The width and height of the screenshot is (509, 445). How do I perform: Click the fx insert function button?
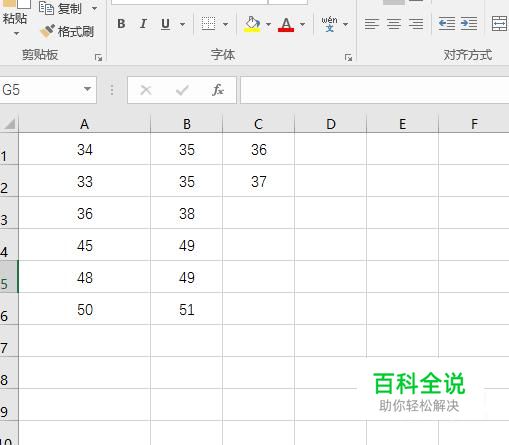point(218,90)
